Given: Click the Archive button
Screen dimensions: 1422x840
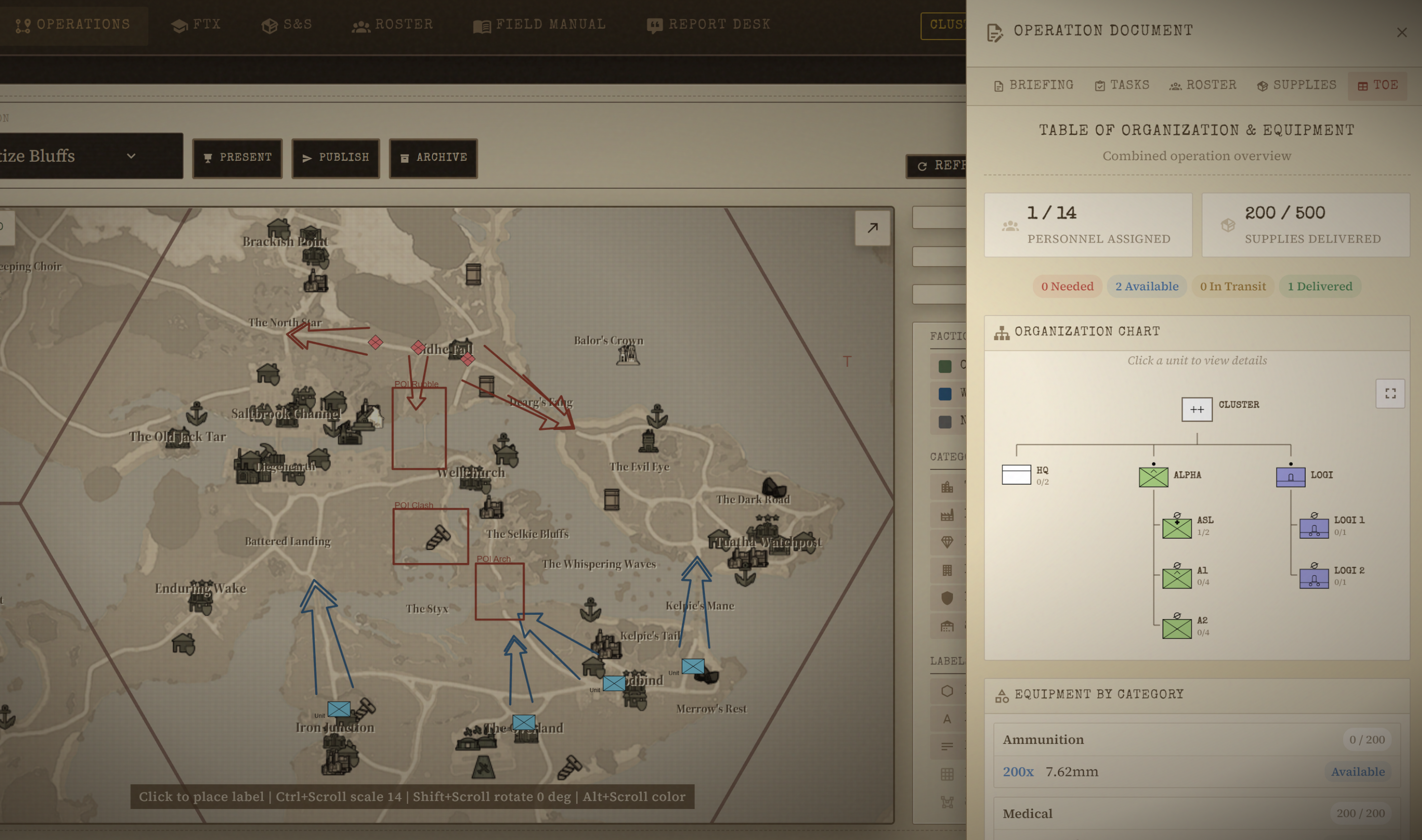Looking at the screenshot, I should click(x=433, y=158).
